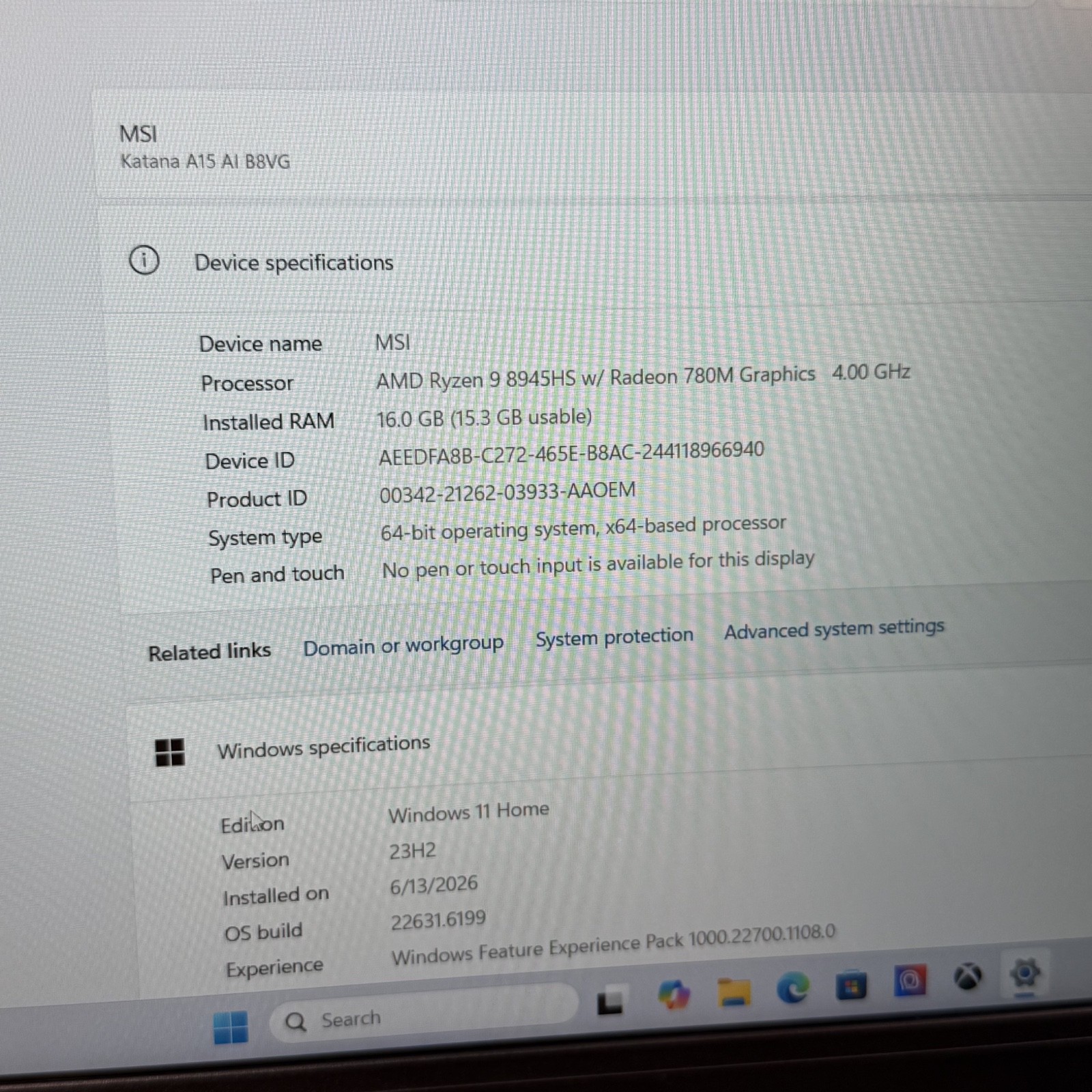Launch Microsoft Edge from the taskbar
The height and width of the screenshot is (1092, 1092).
click(x=793, y=988)
